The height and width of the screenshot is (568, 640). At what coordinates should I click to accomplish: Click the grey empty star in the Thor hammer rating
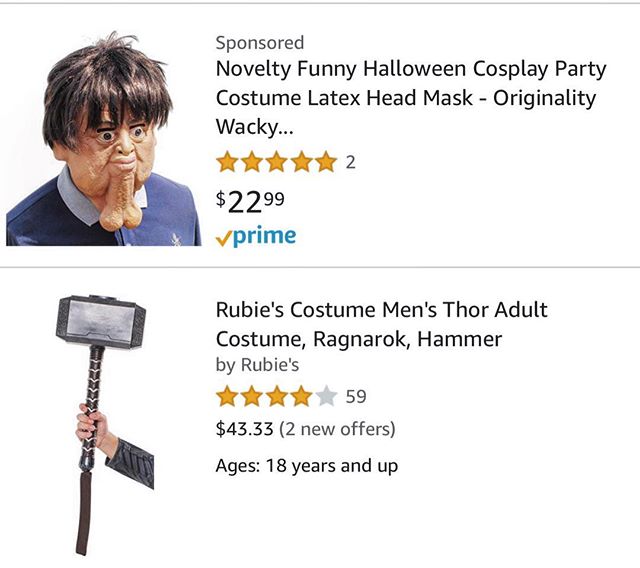(325, 397)
